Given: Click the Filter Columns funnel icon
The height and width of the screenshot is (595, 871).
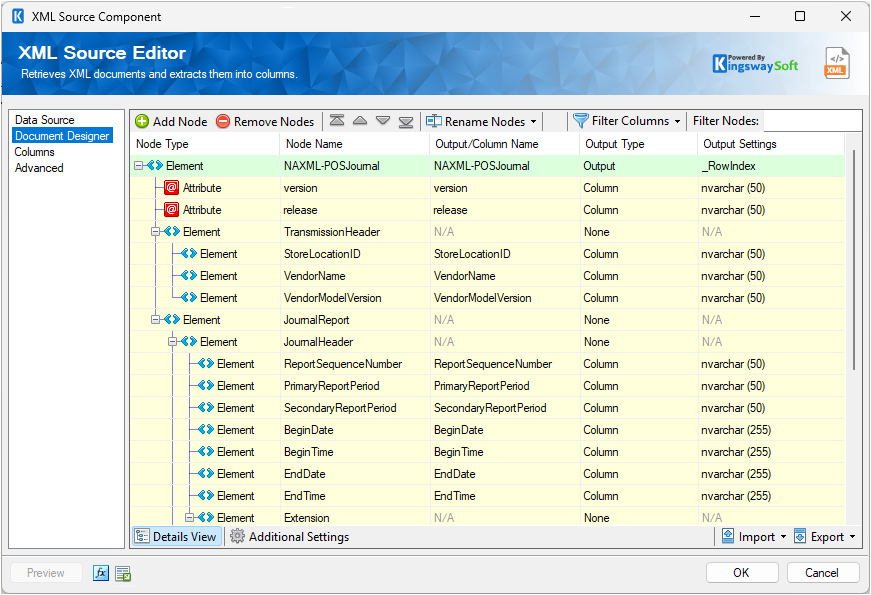Looking at the screenshot, I should (x=580, y=121).
